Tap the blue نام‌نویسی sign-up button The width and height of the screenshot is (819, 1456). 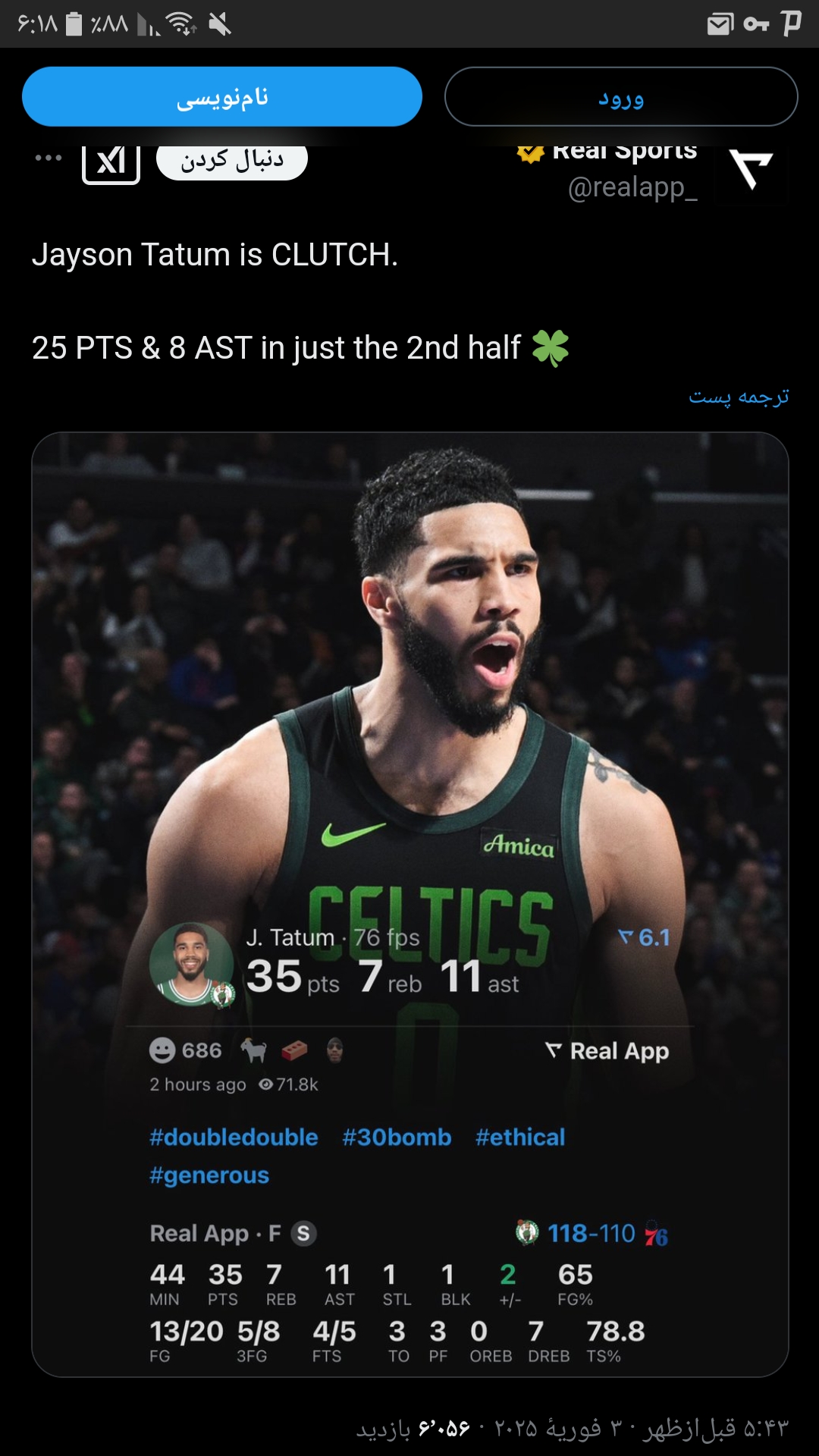tap(222, 96)
